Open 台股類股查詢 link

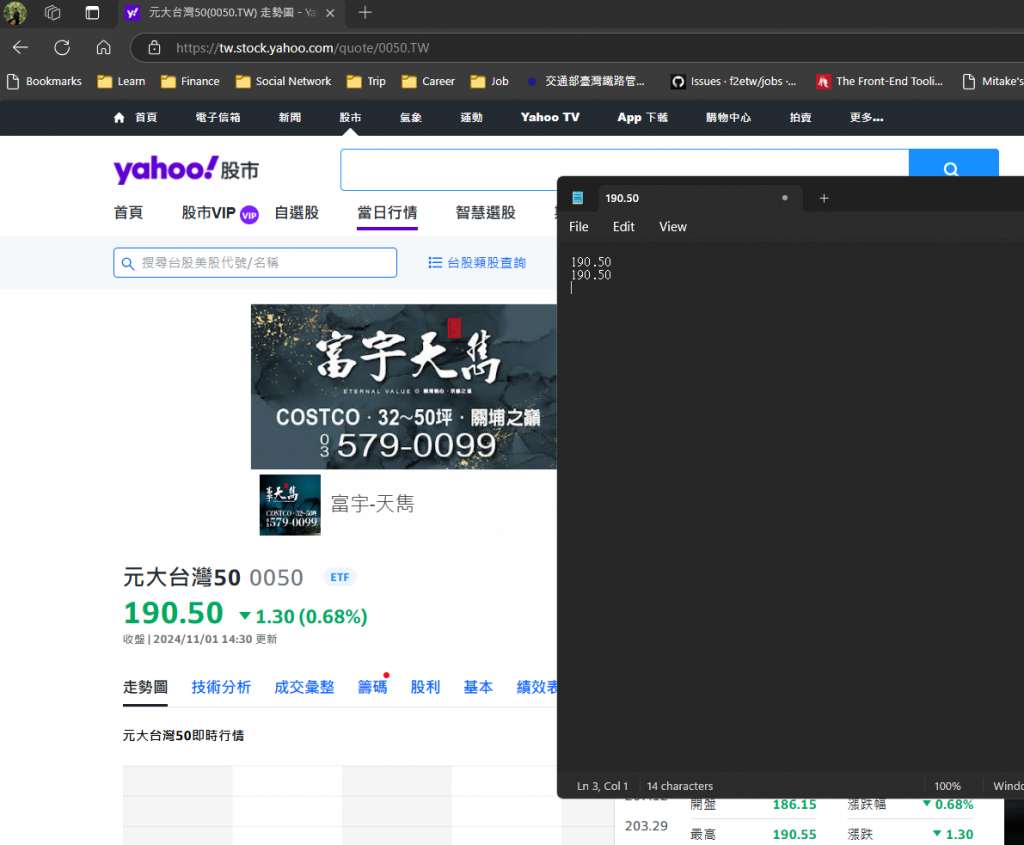click(477, 263)
